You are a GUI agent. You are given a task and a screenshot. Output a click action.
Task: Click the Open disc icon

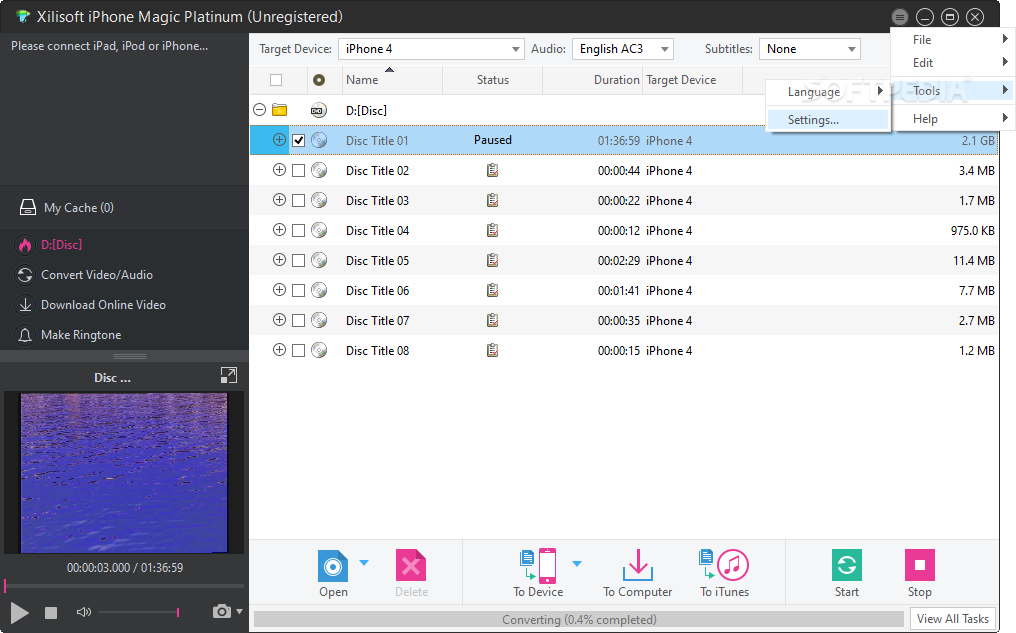click(x=333, y=566)
